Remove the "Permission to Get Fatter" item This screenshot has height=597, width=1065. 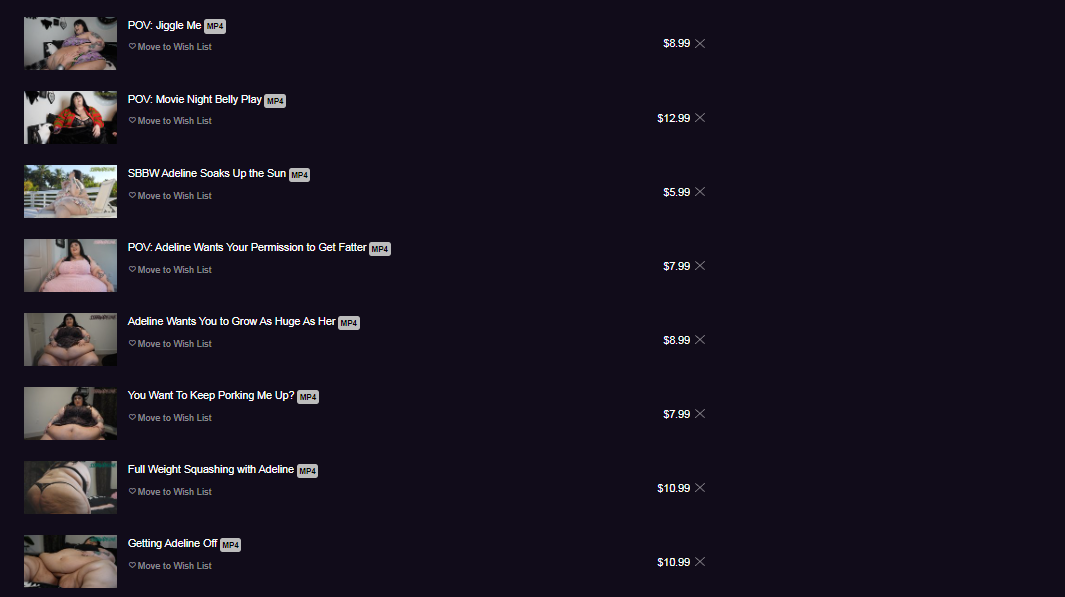point(700,266)
